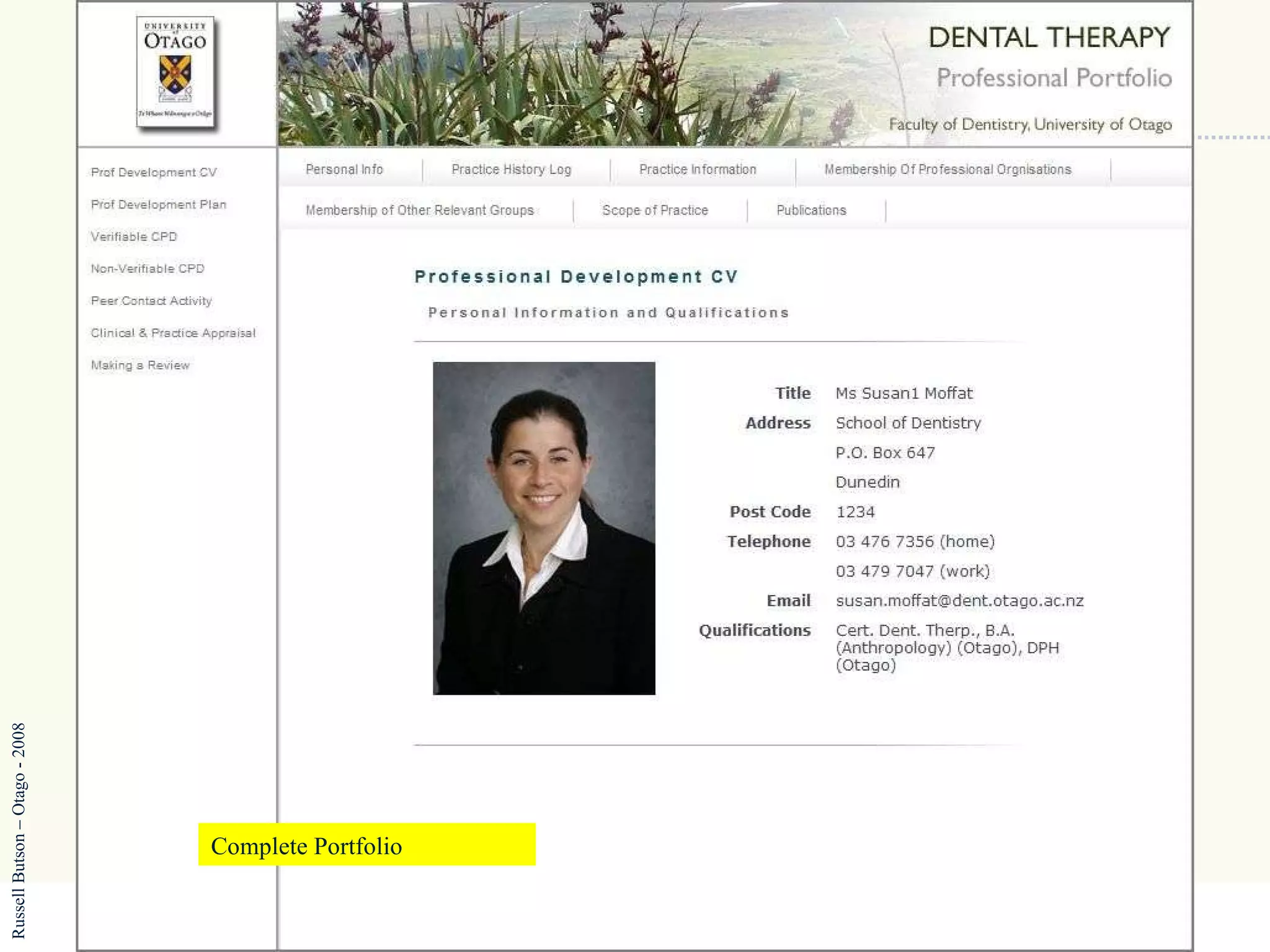The width and height of the screenshot is (1270, 952).
Task: Click the Russell Butson – Otago - 2008 text
Action: (19, 831)
